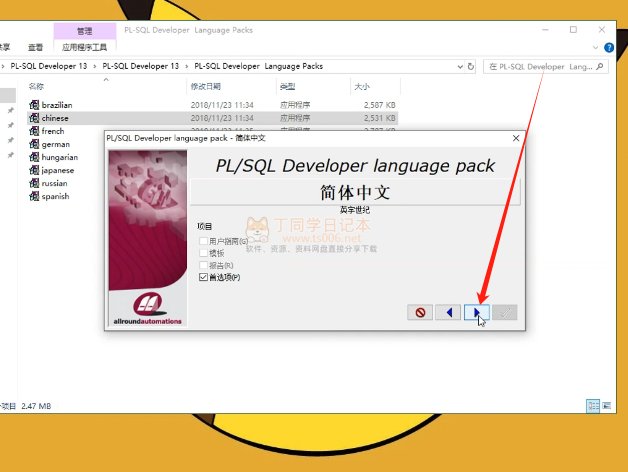
Task: Click the cancel installer button with red icon
Action: click(420, 312)
